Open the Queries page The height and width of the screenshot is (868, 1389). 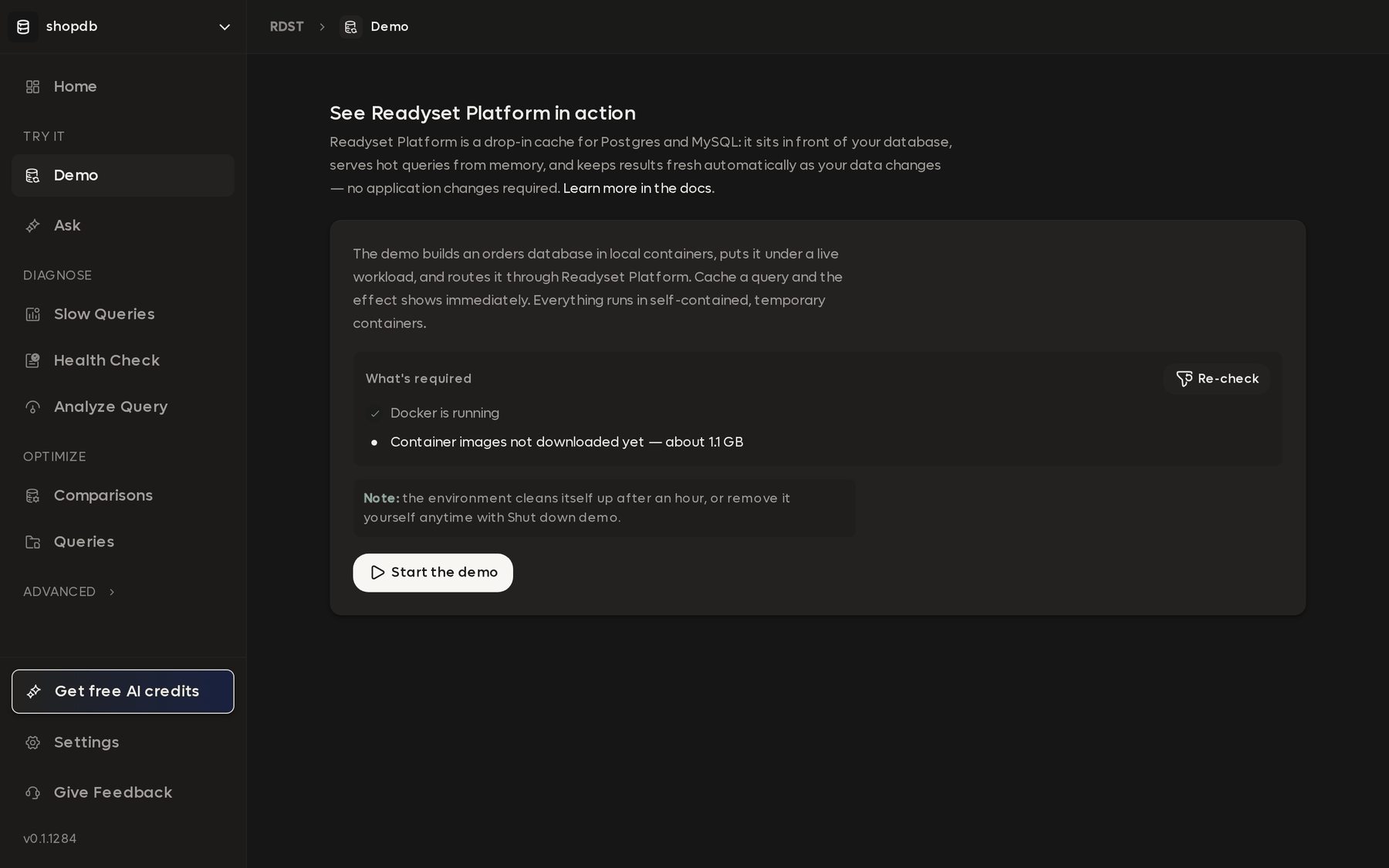pos(123,542)
